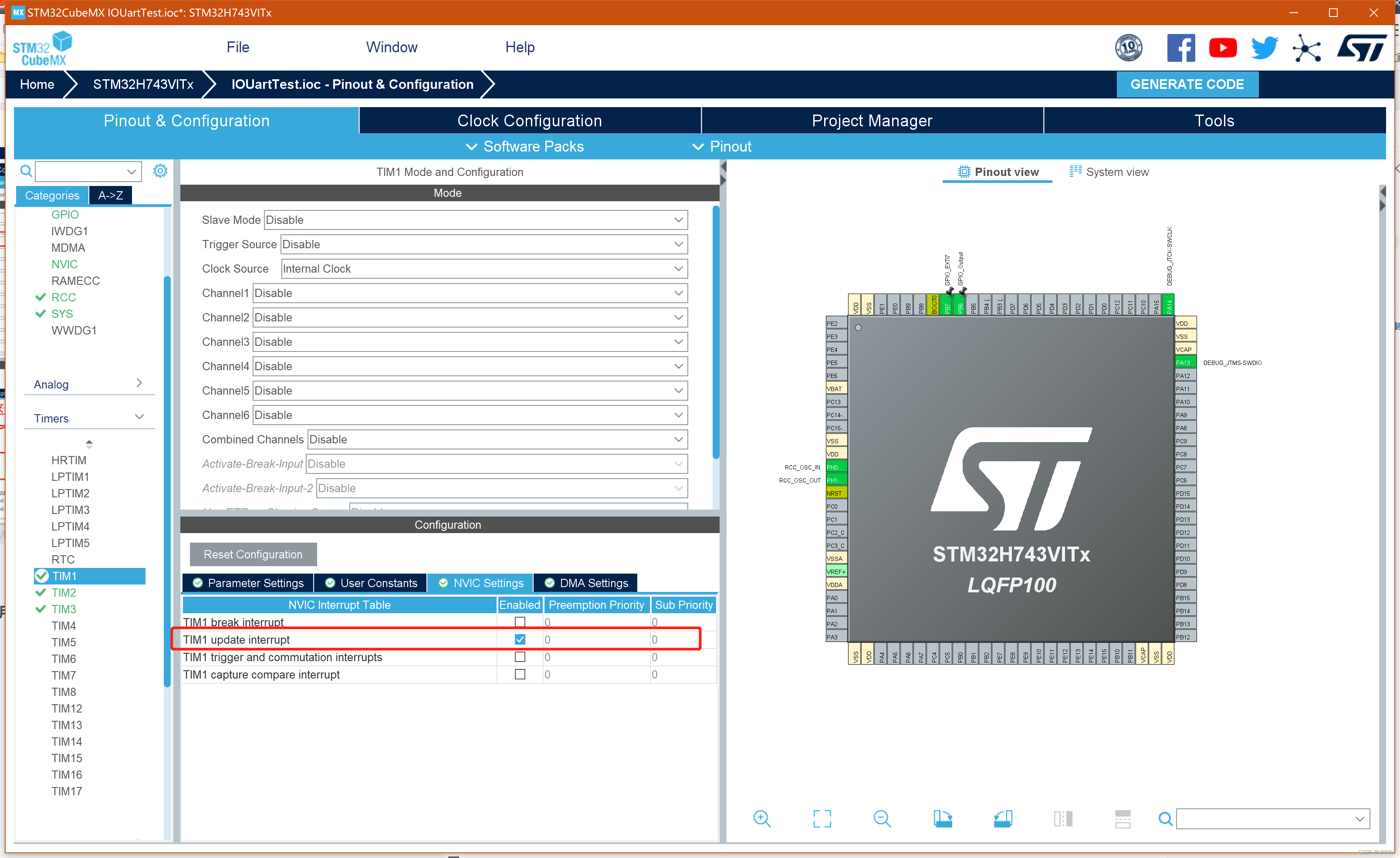Image resolution: width=1400 pixels, height=858 pixels.
Task: Open the Parameter Settings tab
Action: tap(248, 583)
